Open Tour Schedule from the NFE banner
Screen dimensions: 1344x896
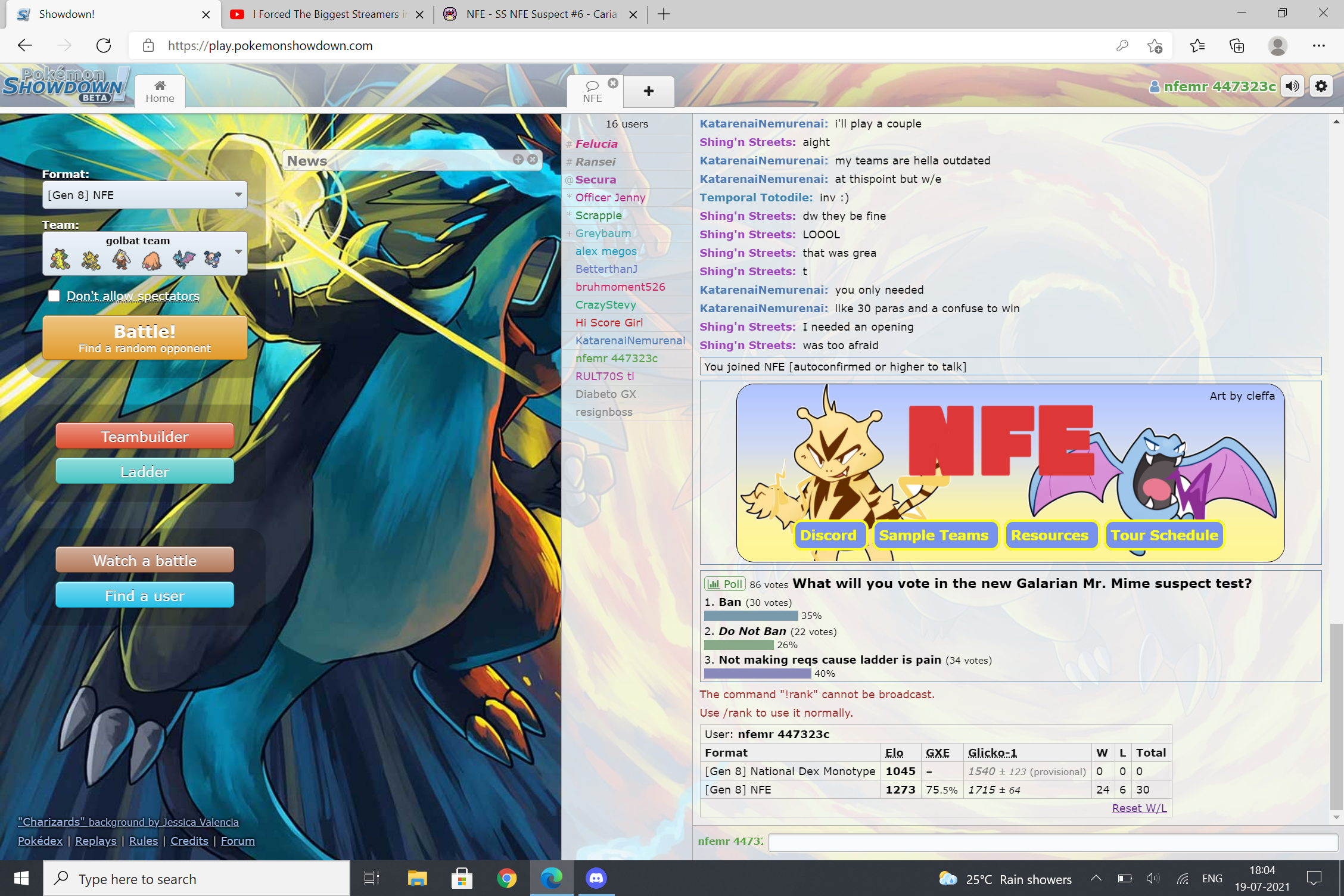[x=1164, y=535]
